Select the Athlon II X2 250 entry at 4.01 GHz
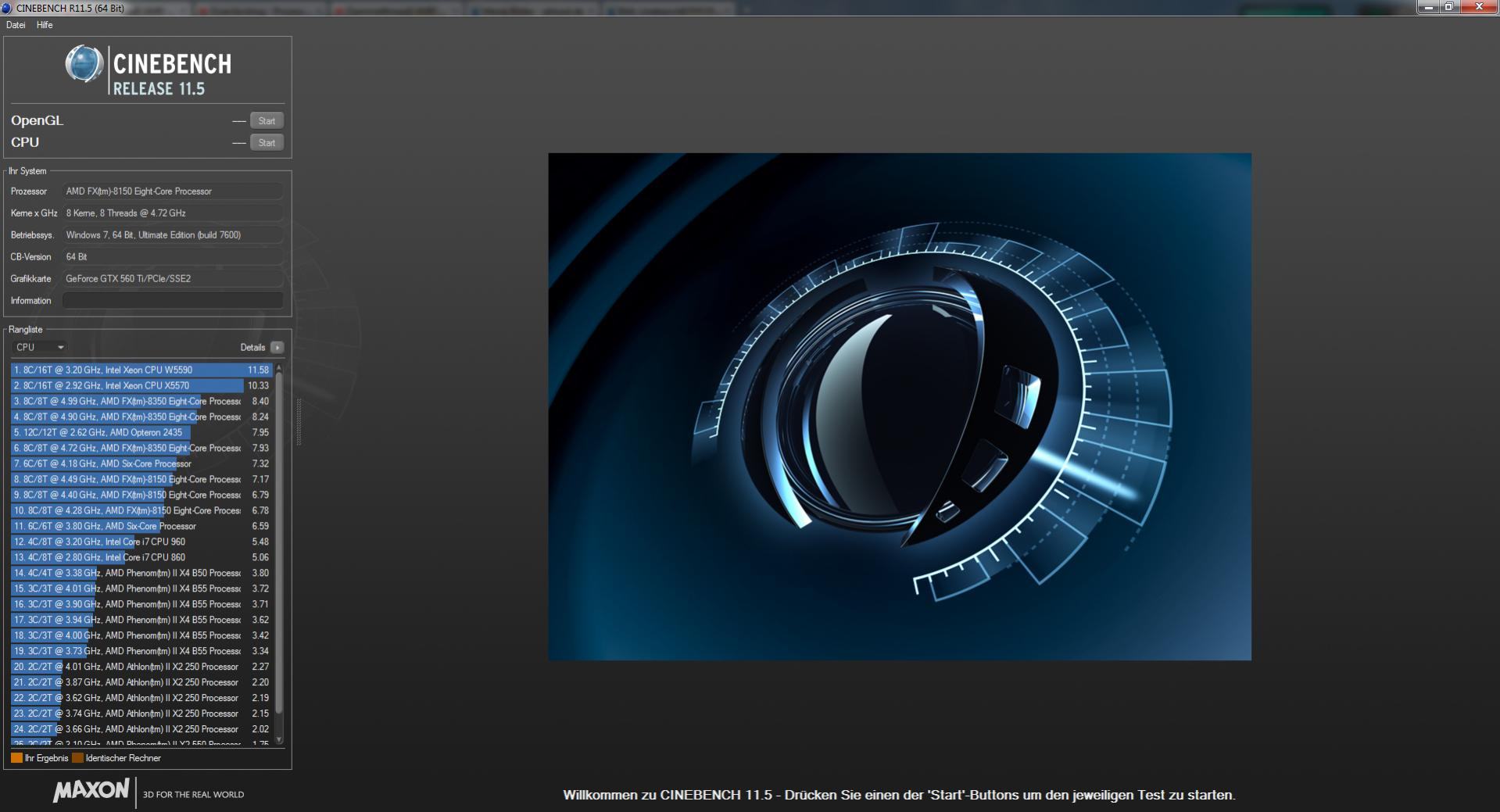 tap(141, 667)
